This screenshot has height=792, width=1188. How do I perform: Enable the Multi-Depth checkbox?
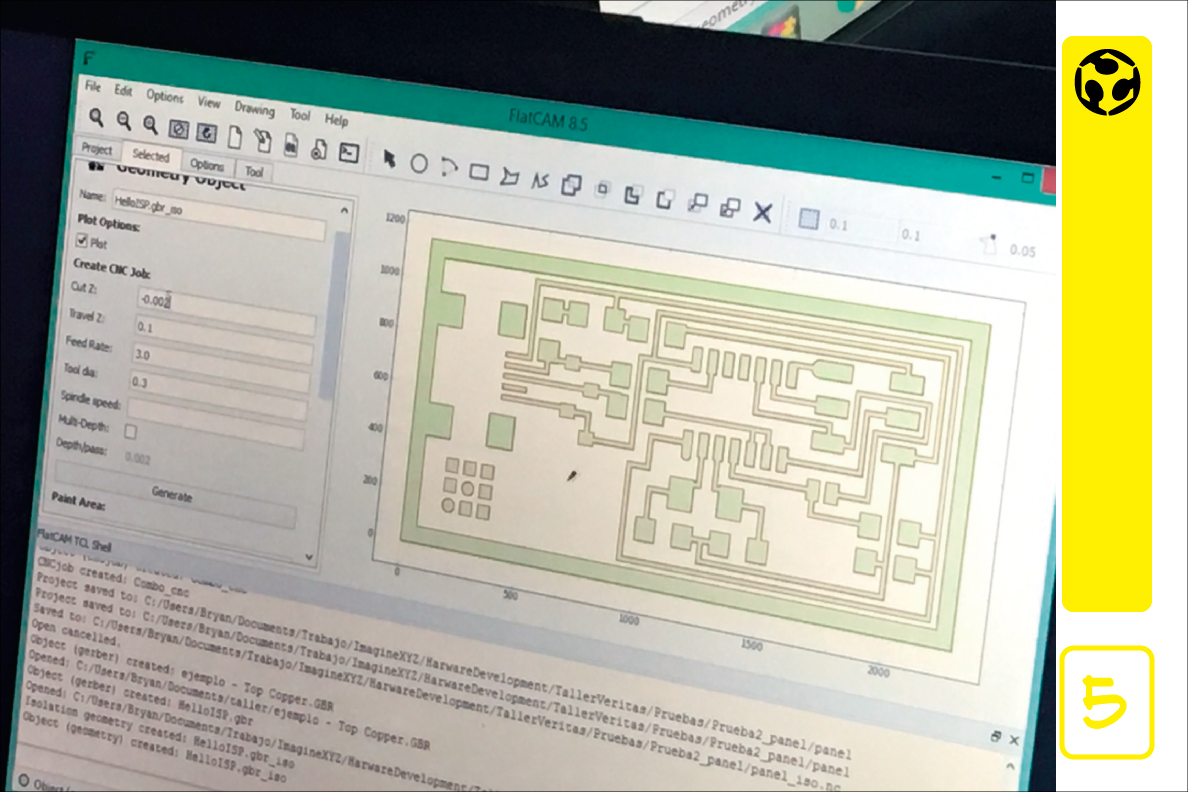[130, 431]
